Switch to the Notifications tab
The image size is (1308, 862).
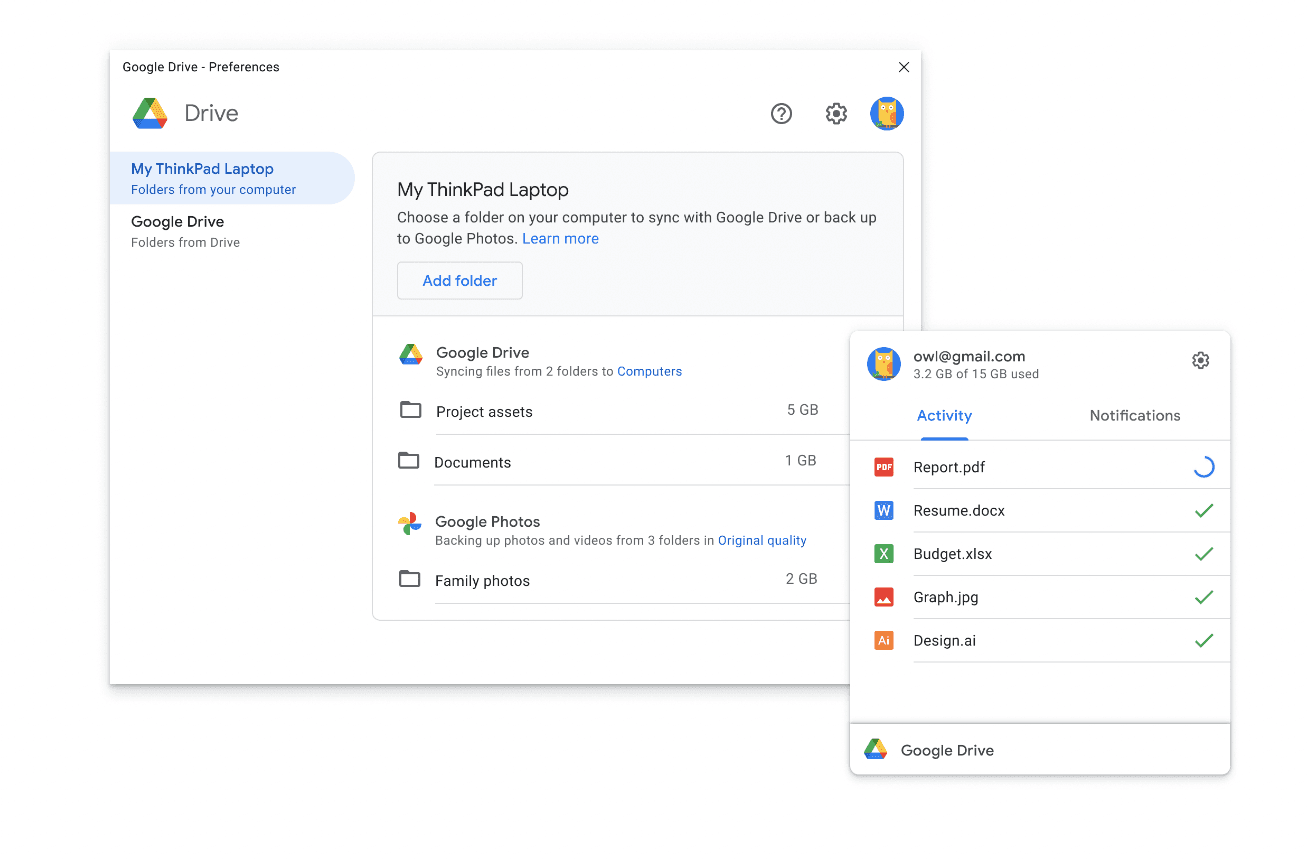pos(1135,415)
